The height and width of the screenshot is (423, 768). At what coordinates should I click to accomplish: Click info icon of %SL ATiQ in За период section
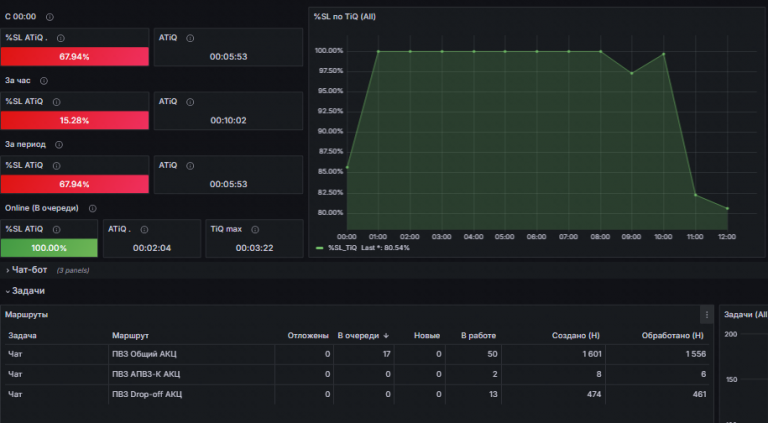click(56, 166)
